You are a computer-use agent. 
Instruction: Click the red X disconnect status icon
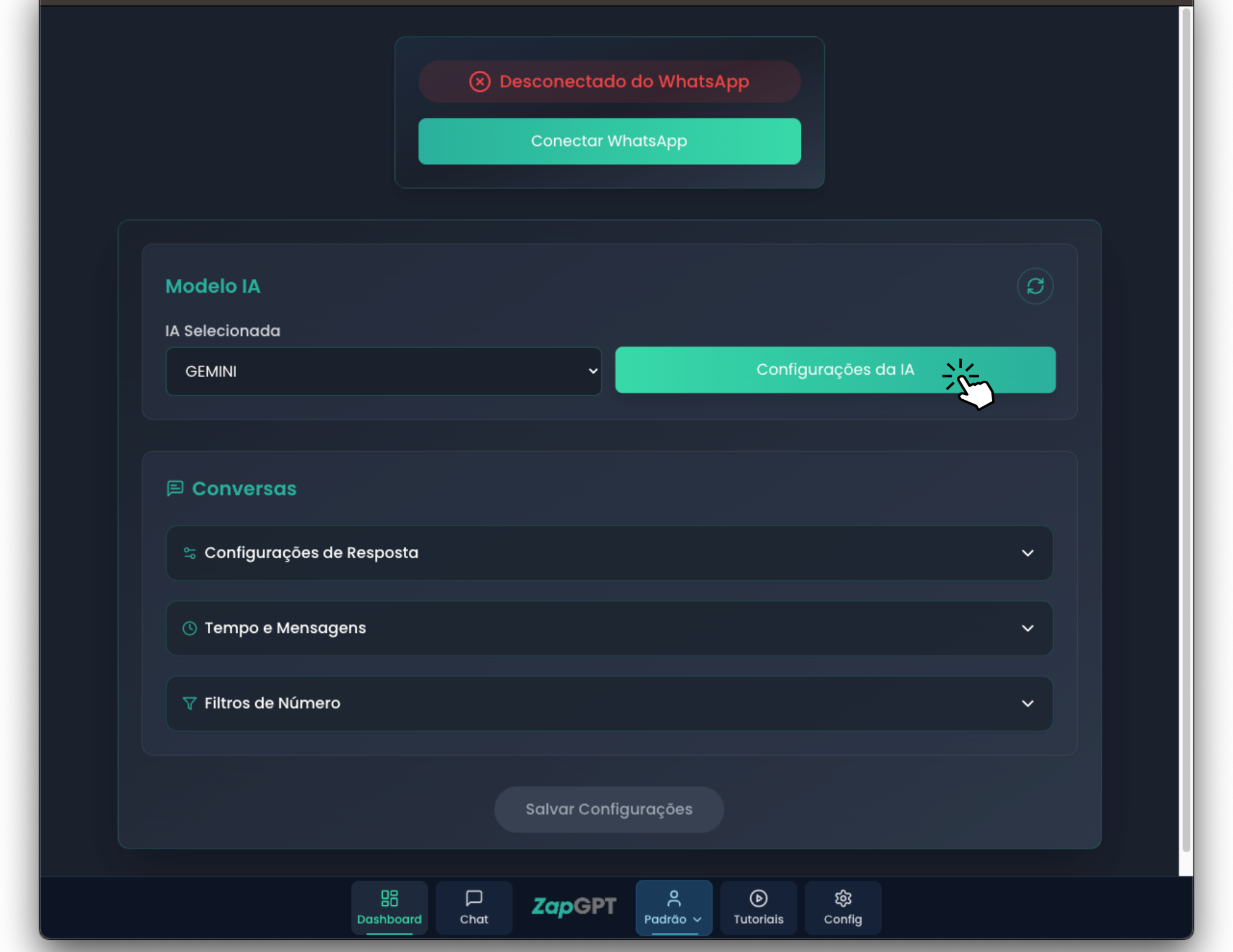480,81
